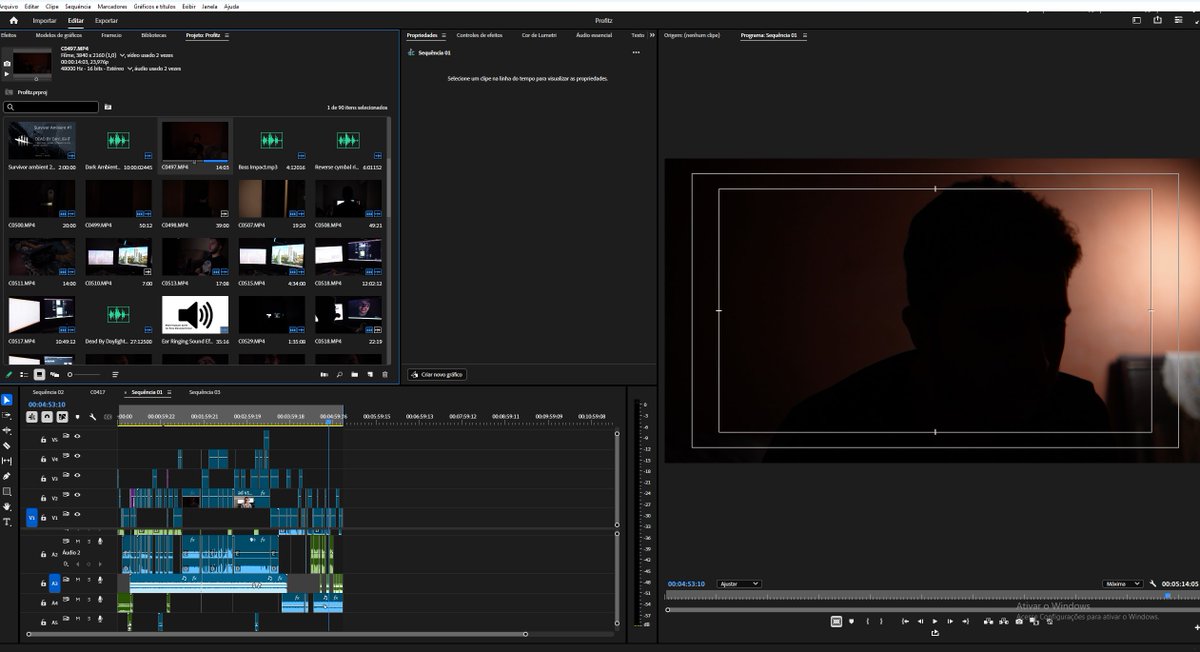1200x652 pixels.
Task: Switch to the Importar workspace tab
Action: [45, 20]
